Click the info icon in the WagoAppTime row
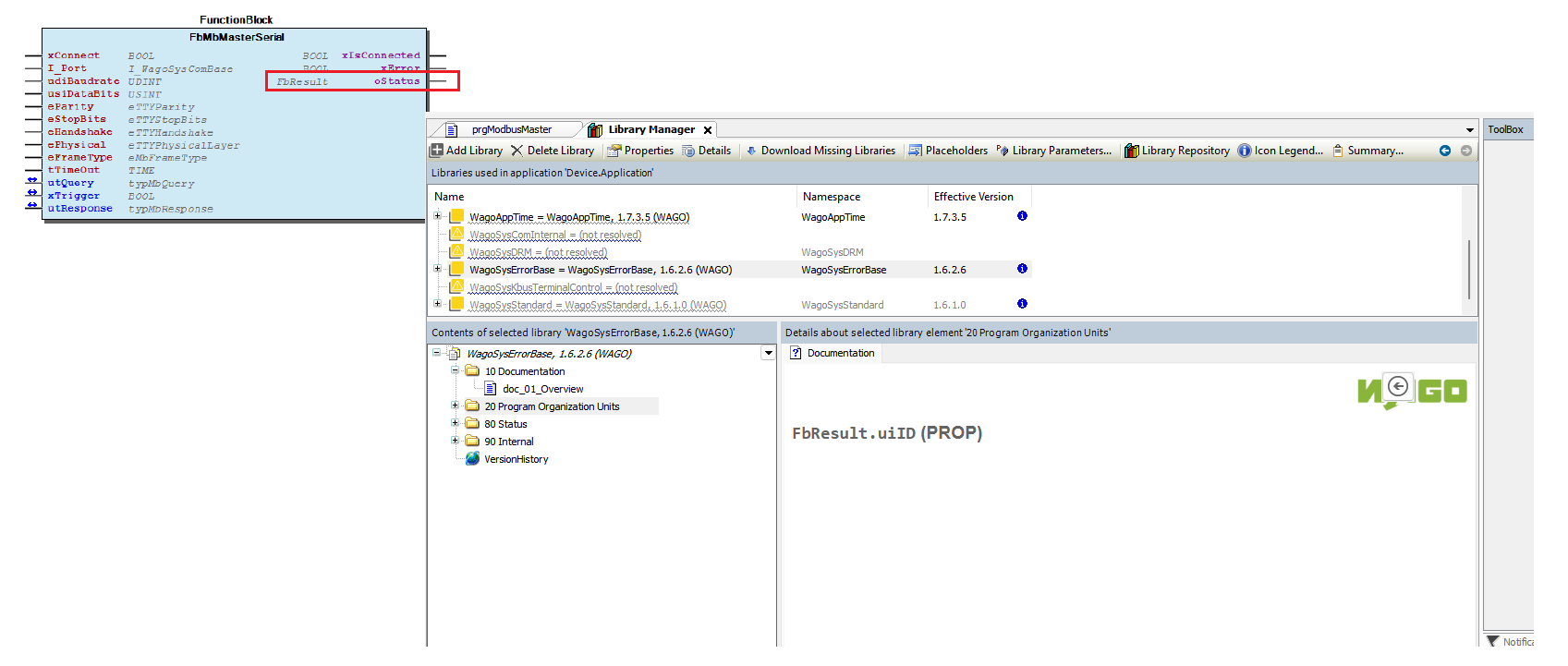This screenshot has height=666, width=1568. point(1022,216)
